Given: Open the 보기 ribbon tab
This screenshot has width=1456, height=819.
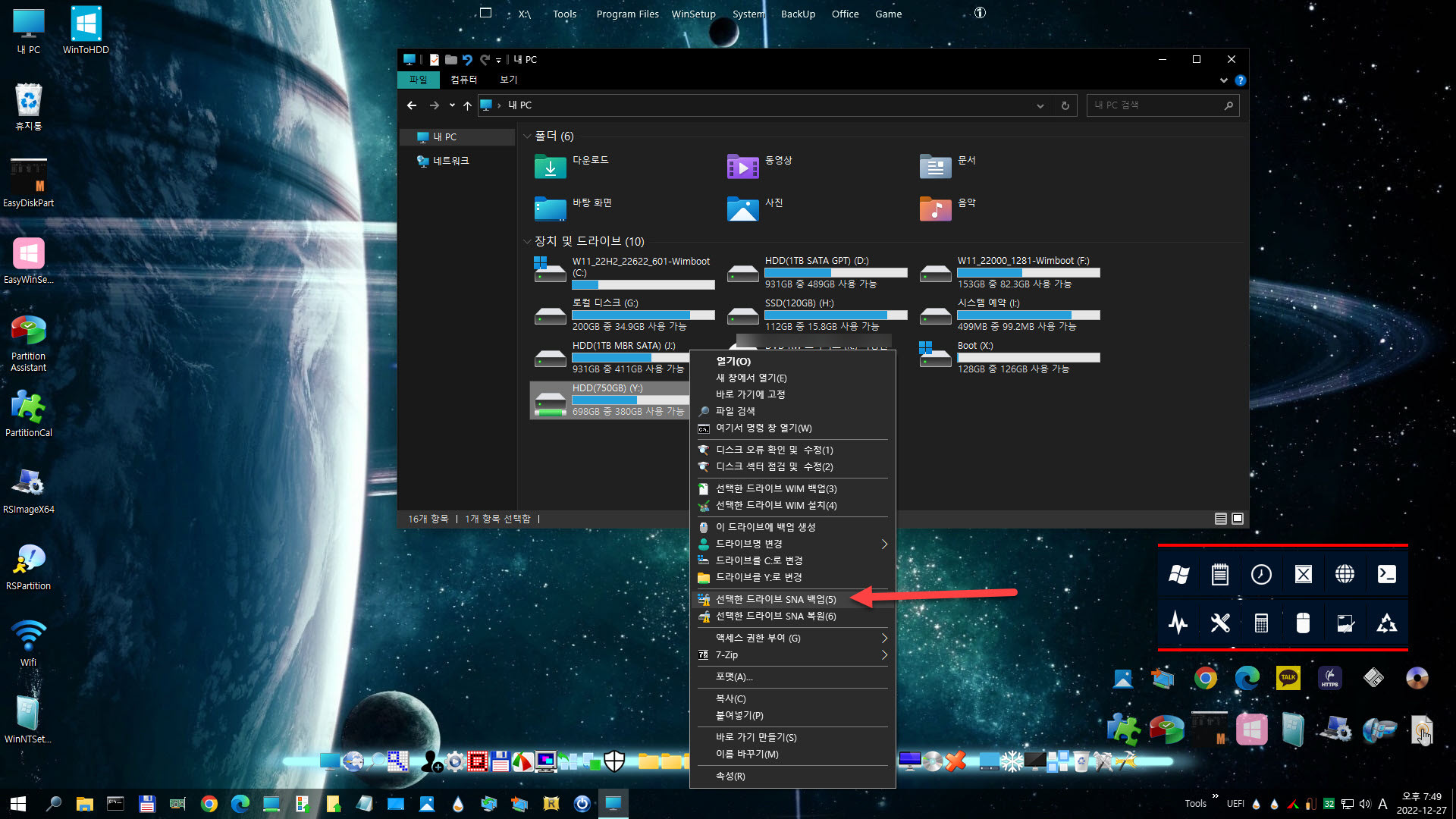Looking at the screenshot, I should [x=509, y=80].
